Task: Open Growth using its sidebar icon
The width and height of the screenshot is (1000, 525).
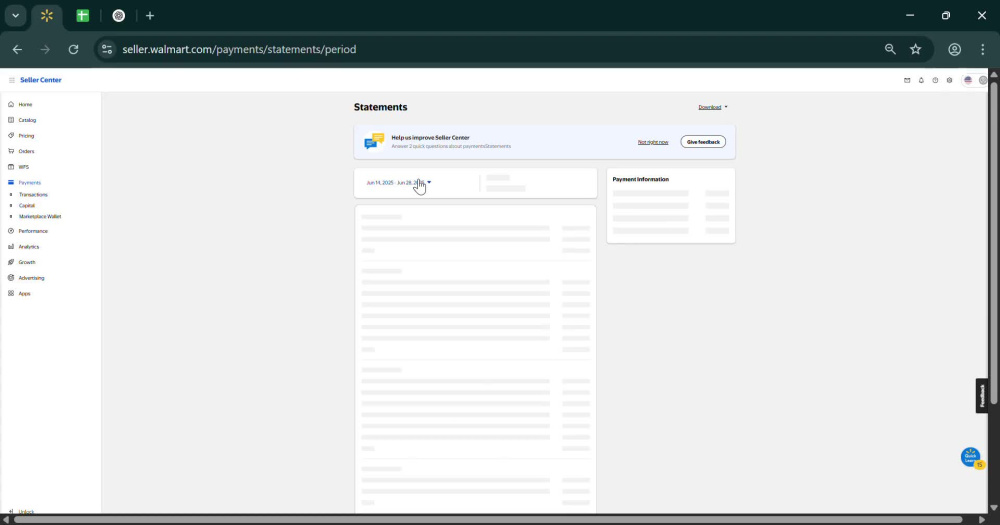Action: click(x=11, y=262)
